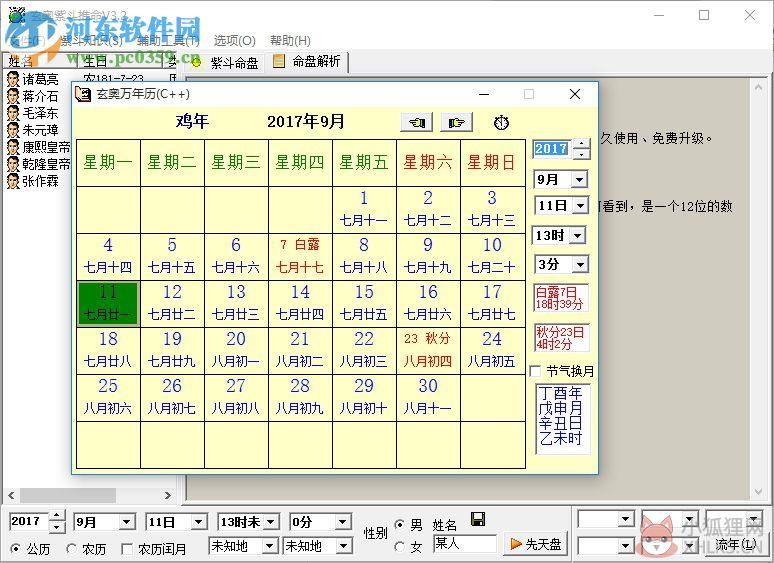Screen dimensions: 774x563
Task: Click the 紫斗命盘 tab yellow icon
Action: click(x=196, y=62)
